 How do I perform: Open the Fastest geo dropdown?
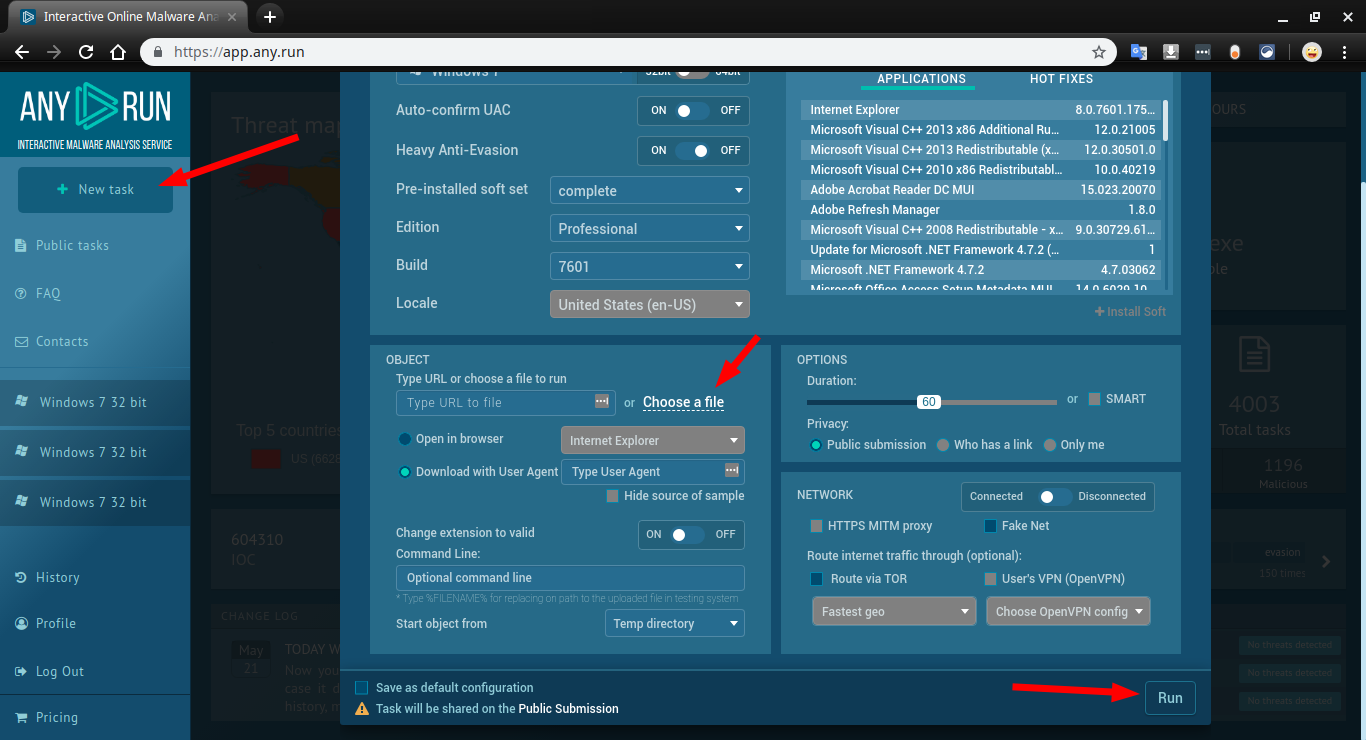pos(895,611)
